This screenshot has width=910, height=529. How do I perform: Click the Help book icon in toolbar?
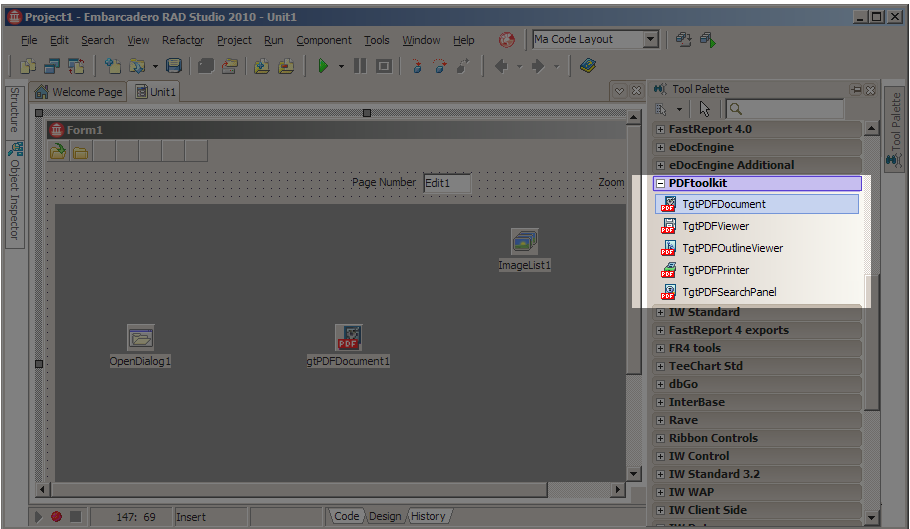pos(588,66)
